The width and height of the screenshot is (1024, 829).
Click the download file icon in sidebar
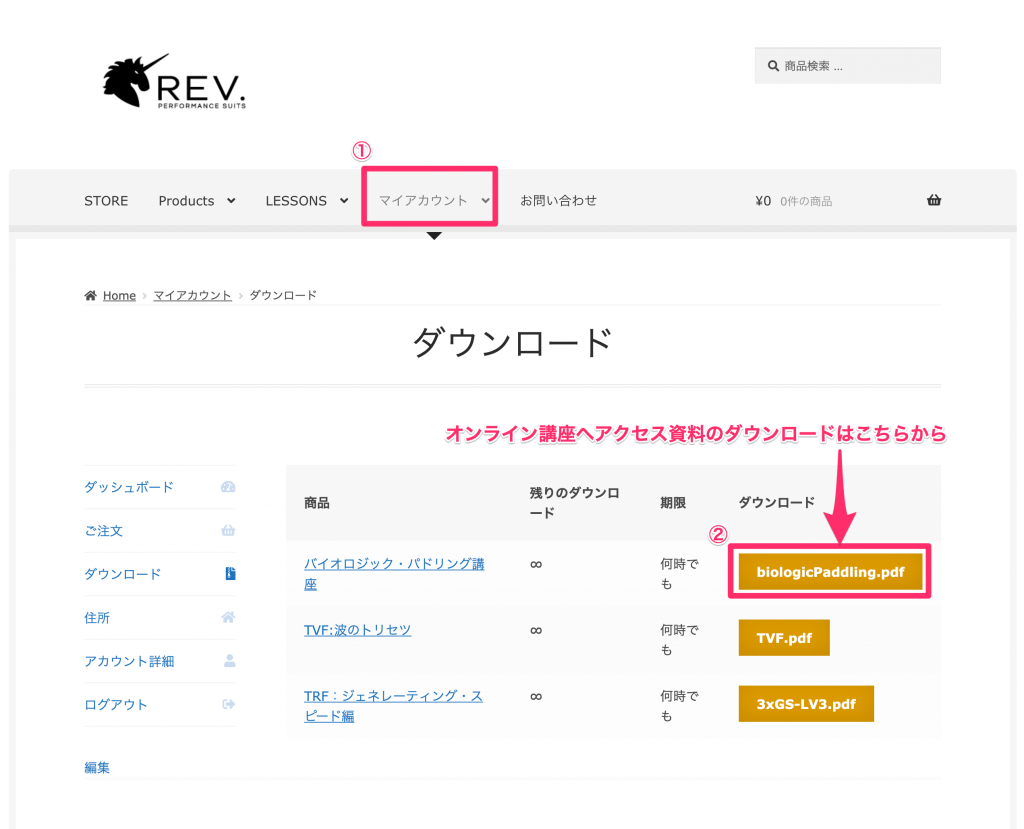(229, 574)
